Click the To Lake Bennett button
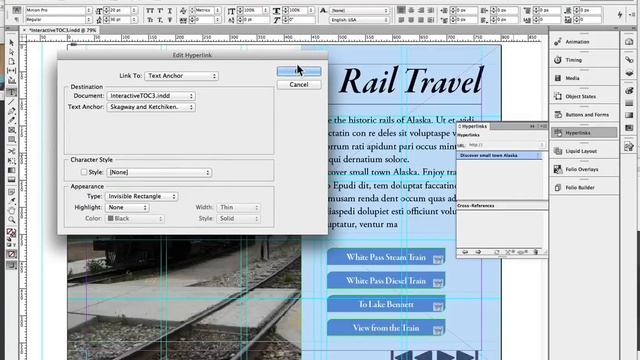640x360 pixels. click(386, 304)
